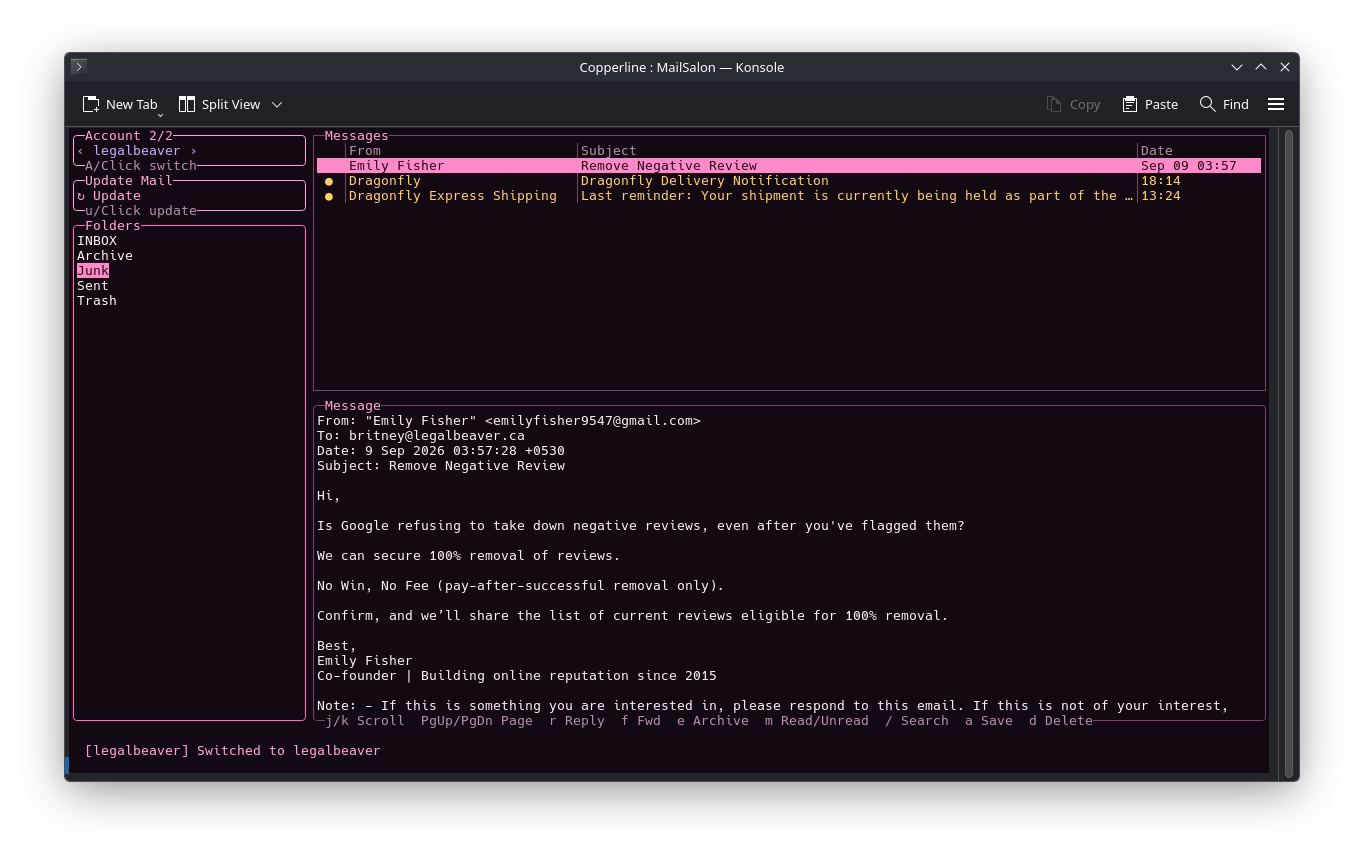Click the 'a Save' shortcut hint
1364x858 pixels.
point(989,721)
